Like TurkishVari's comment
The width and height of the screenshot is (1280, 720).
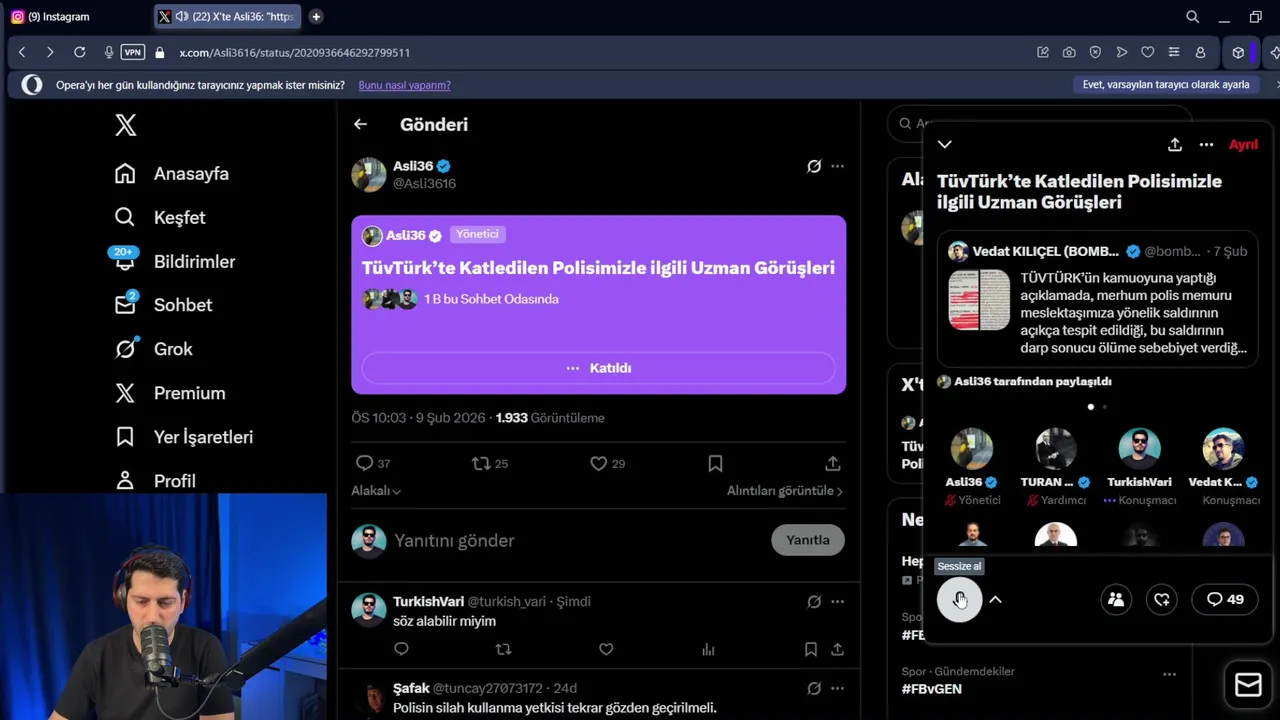coord(606,649)
